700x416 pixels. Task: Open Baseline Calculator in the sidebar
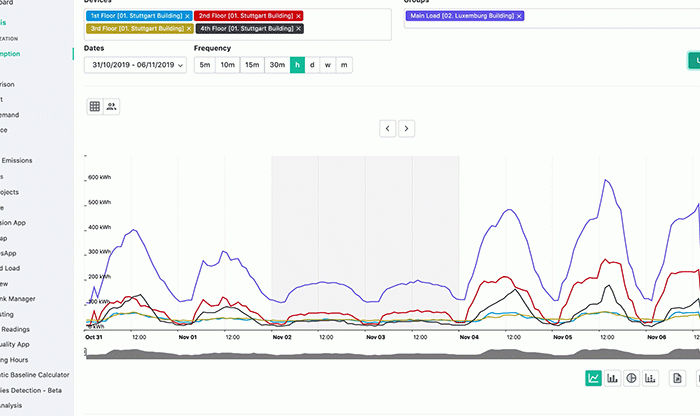(x=35, y=374)
